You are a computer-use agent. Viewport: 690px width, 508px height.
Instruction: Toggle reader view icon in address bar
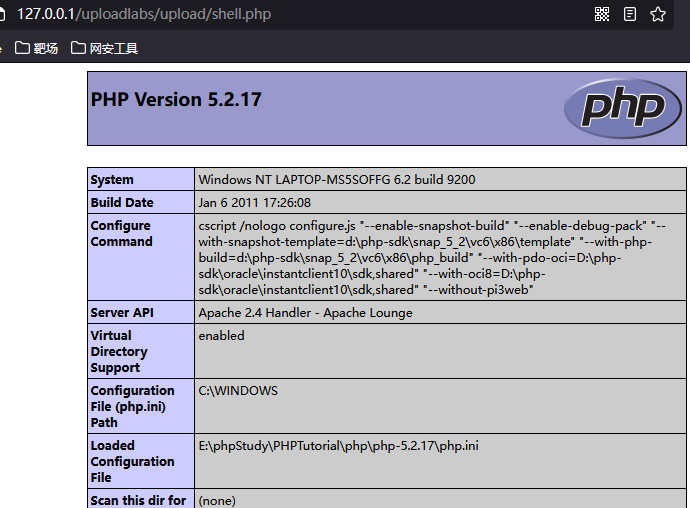click(x=630, y=14)
